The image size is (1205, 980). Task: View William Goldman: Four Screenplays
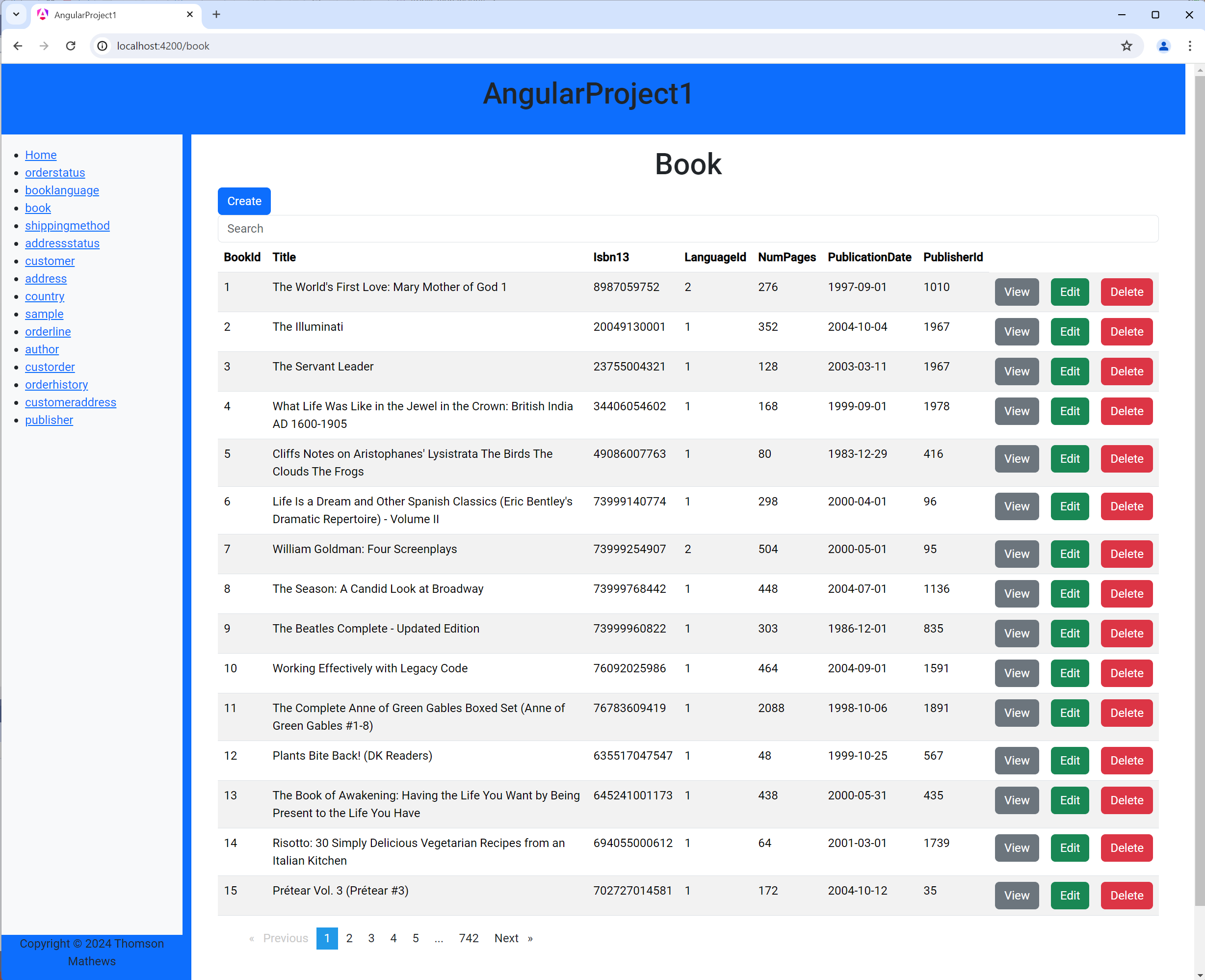pyautogui.click(x=1017, y=554)
